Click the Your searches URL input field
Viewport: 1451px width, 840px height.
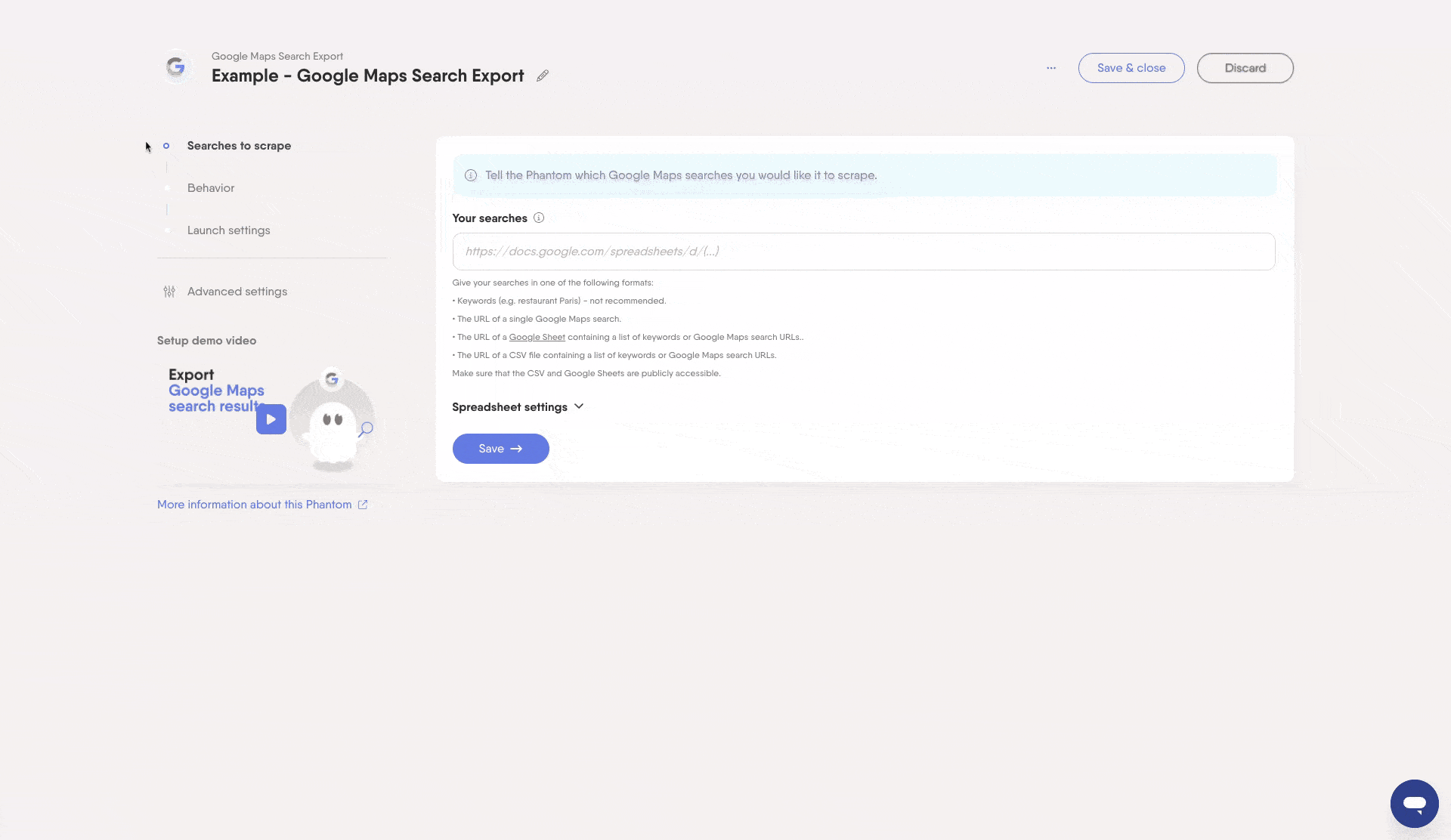pyautogui.click(x=863, y=252)
